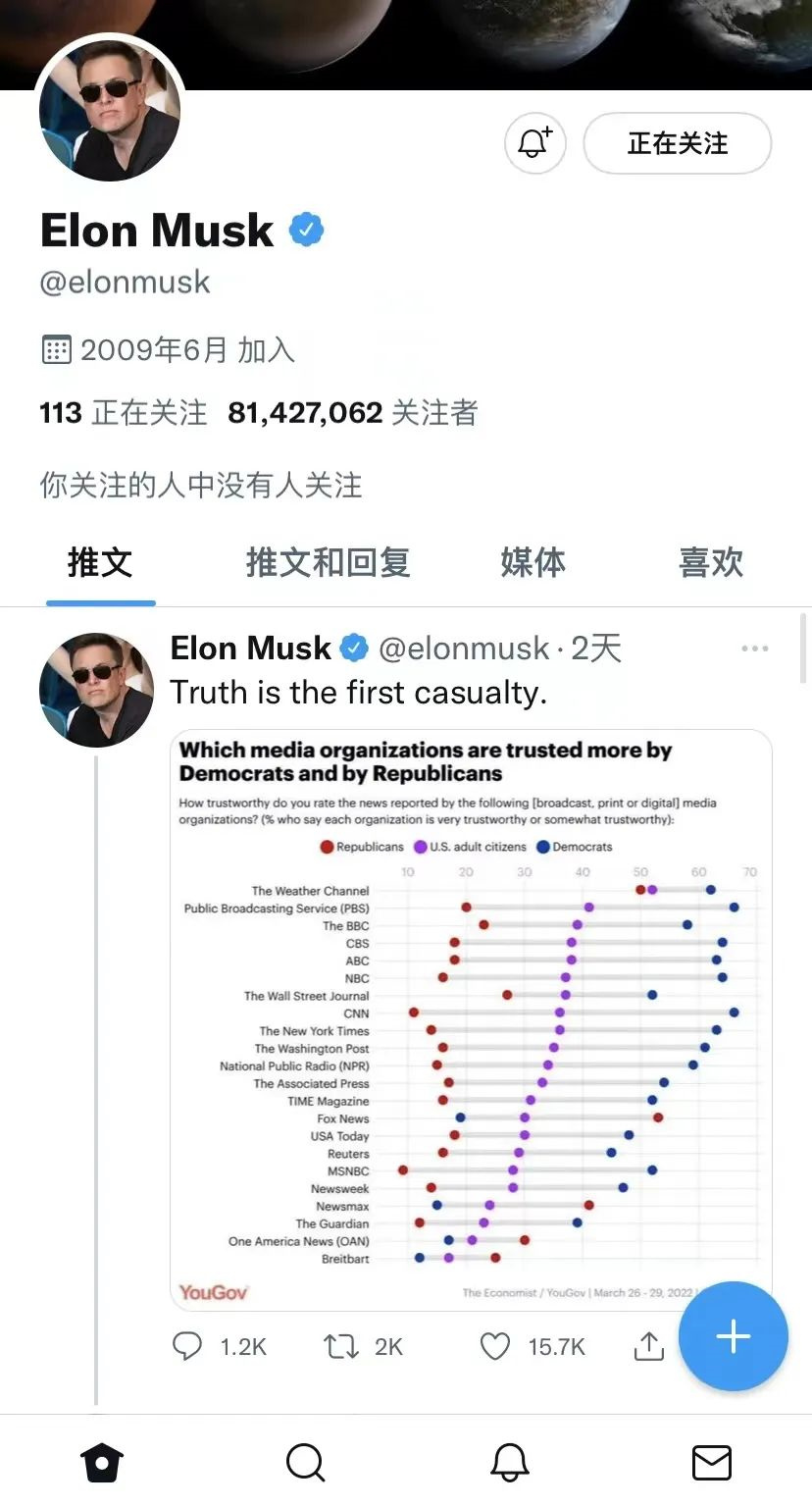This screenshot has width=812, height=1506.
Task: Open Notifications with bottom bell icon
Action: tap(509, 1463)
